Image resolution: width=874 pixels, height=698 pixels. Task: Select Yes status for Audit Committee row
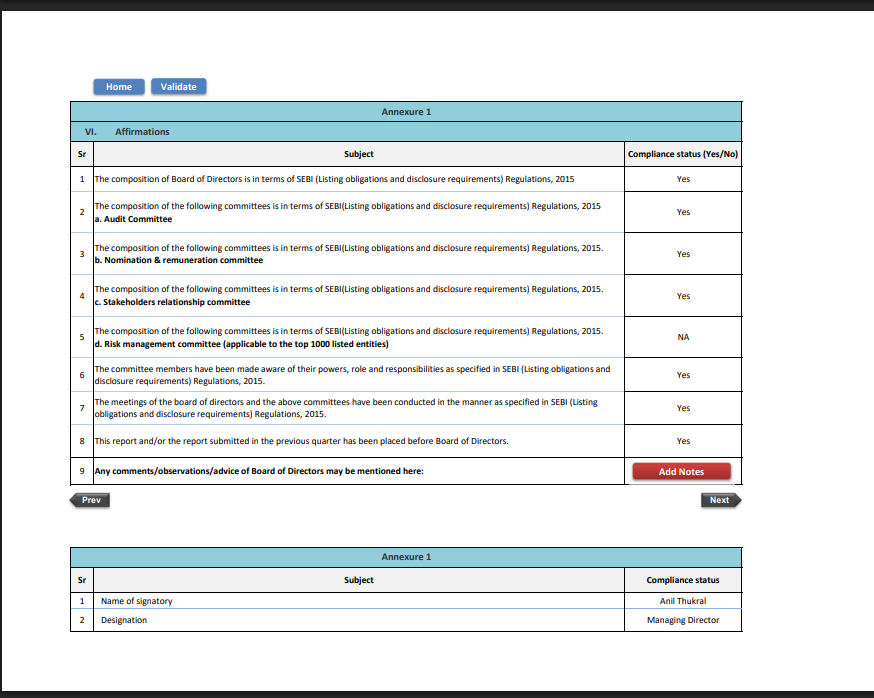pos(683,212)
